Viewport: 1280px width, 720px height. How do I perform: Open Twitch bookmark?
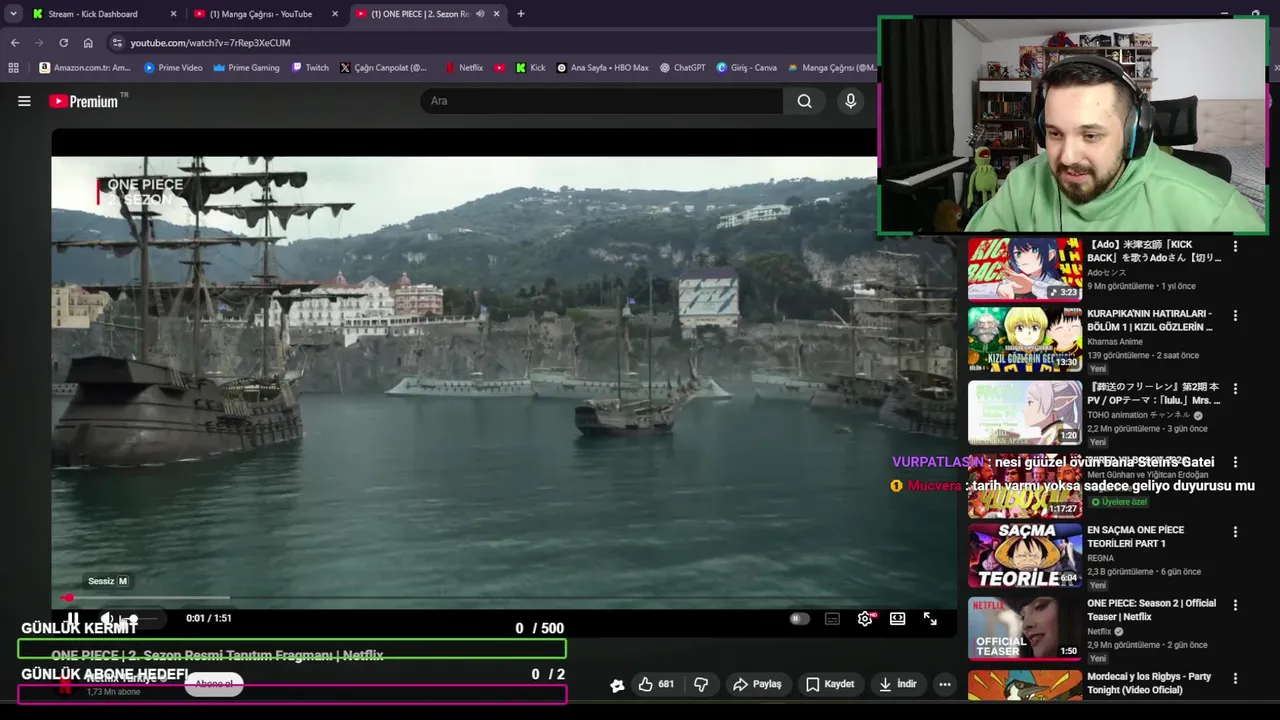[310, 68]
